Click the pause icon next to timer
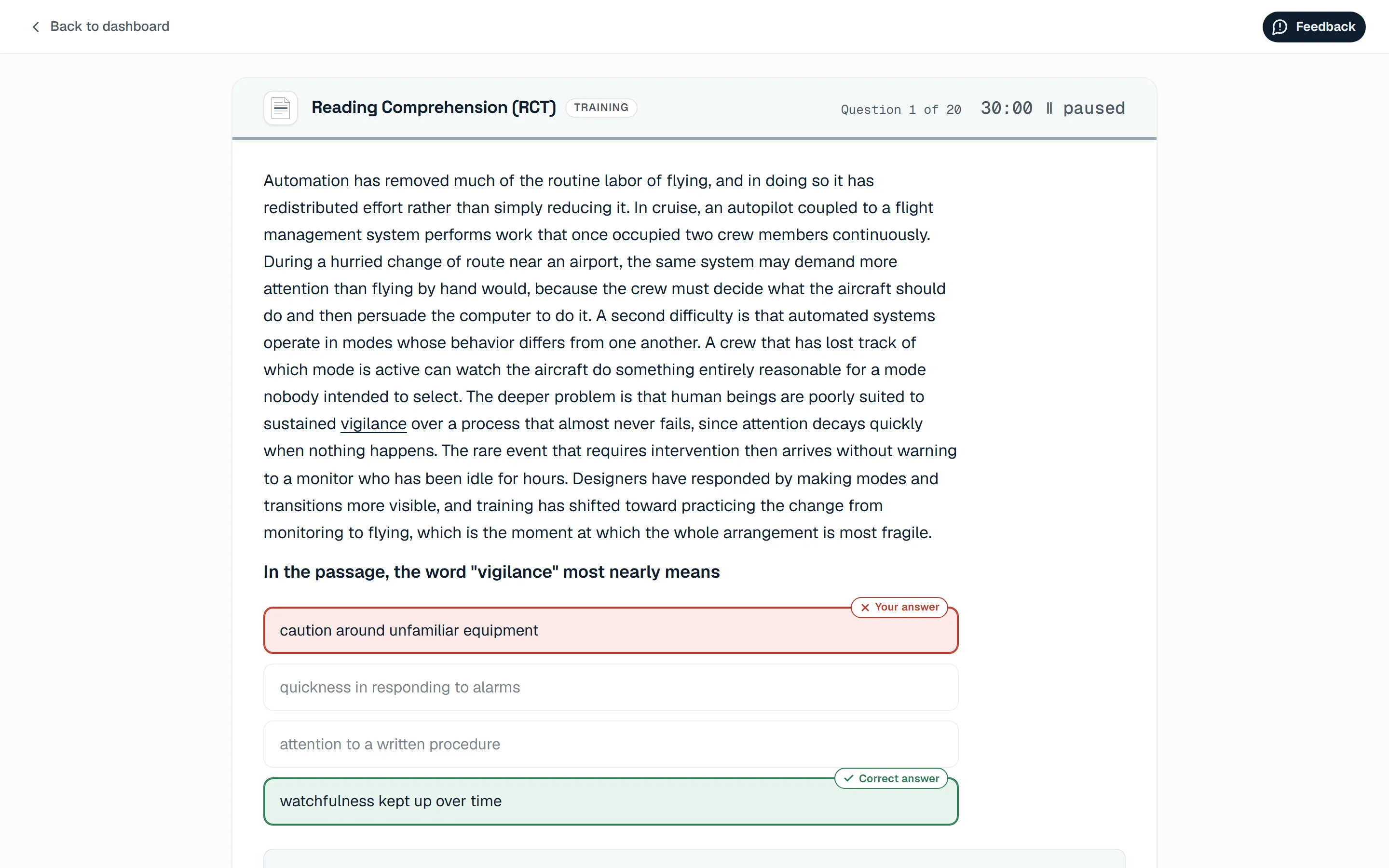The image size is (1389, 868). point(1049,108)
